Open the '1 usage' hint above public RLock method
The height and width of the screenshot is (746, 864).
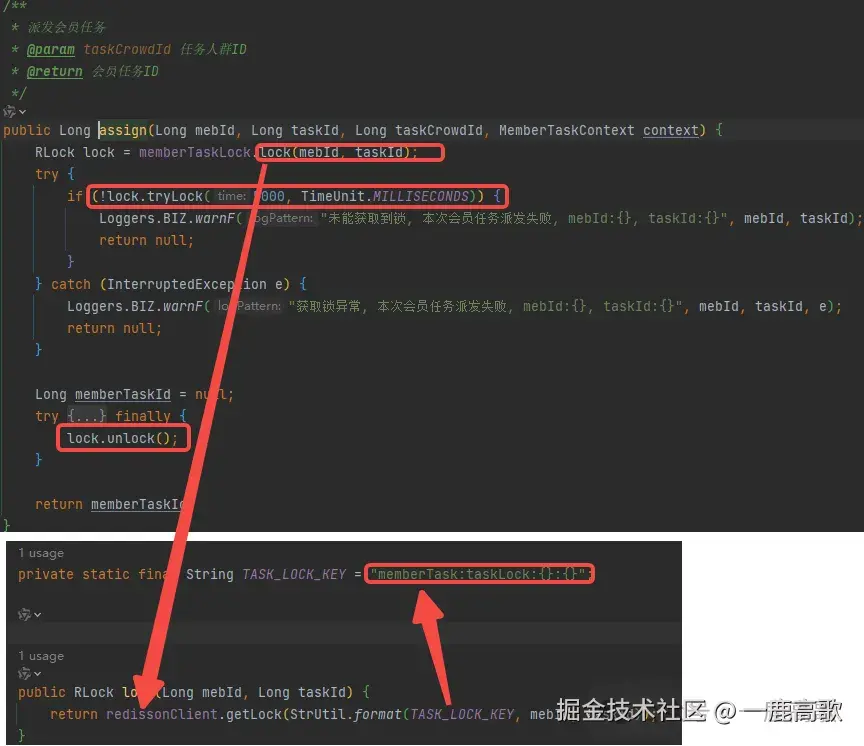41,656
